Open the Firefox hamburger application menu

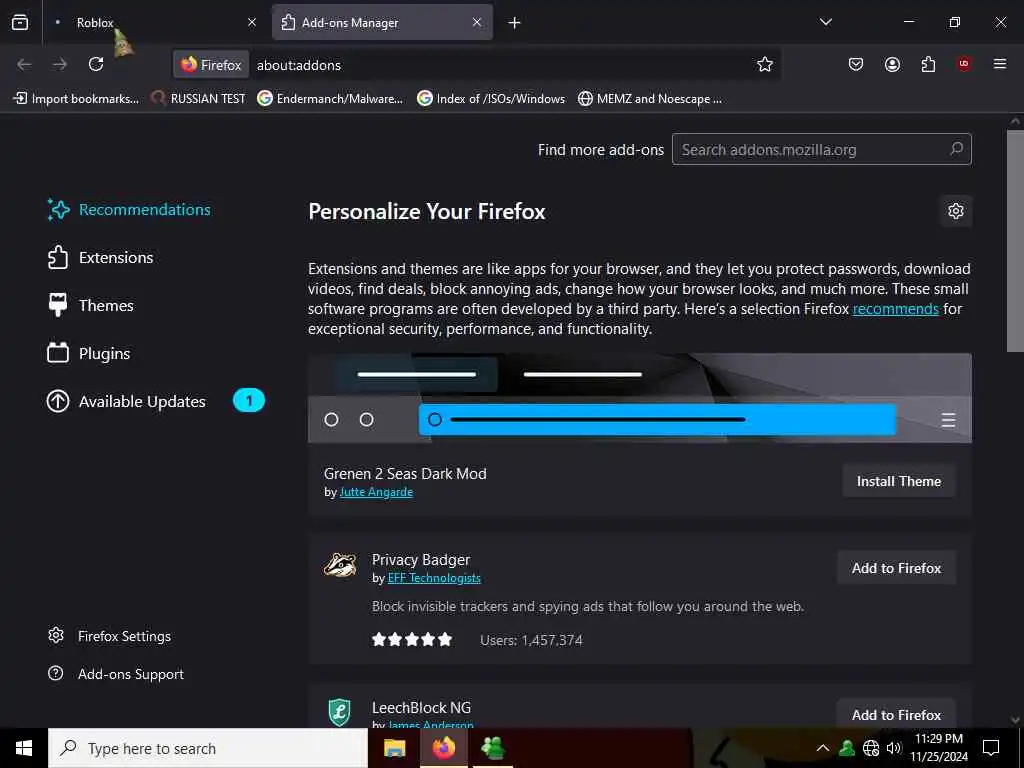[1000, 64]
